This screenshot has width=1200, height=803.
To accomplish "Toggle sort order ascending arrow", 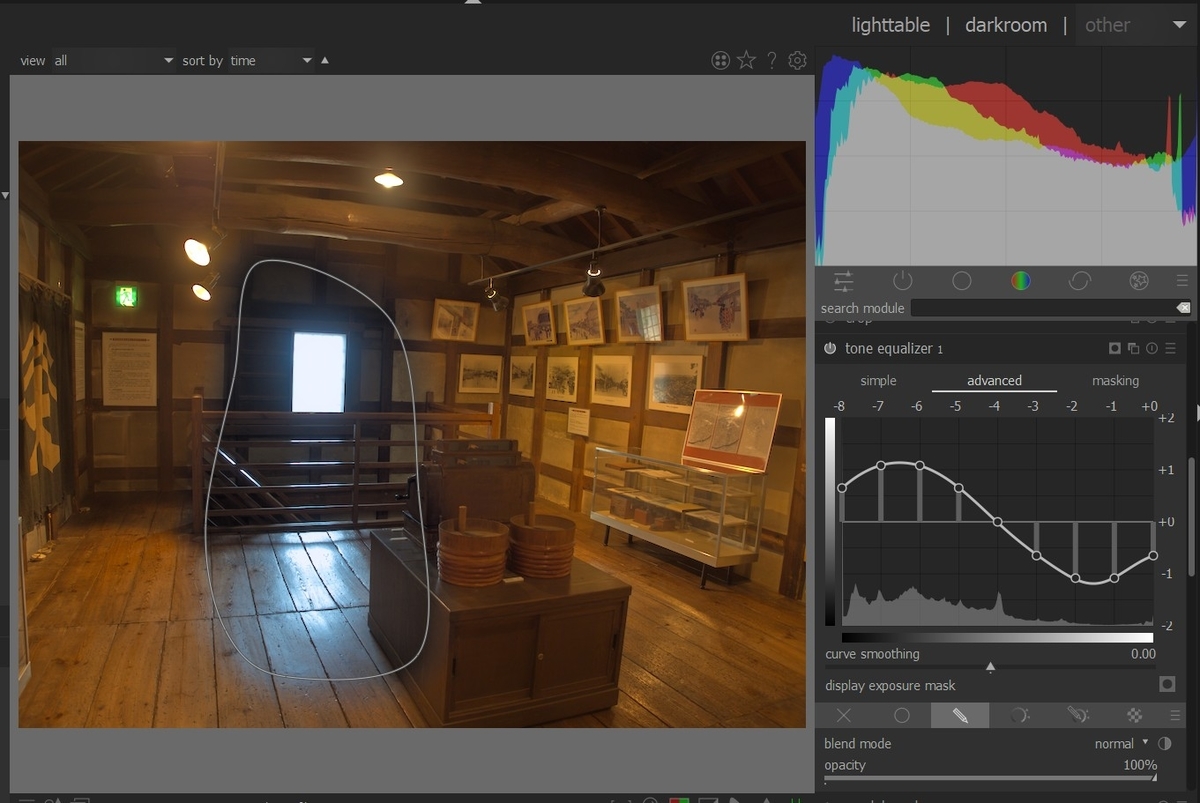I will (324, 60).
